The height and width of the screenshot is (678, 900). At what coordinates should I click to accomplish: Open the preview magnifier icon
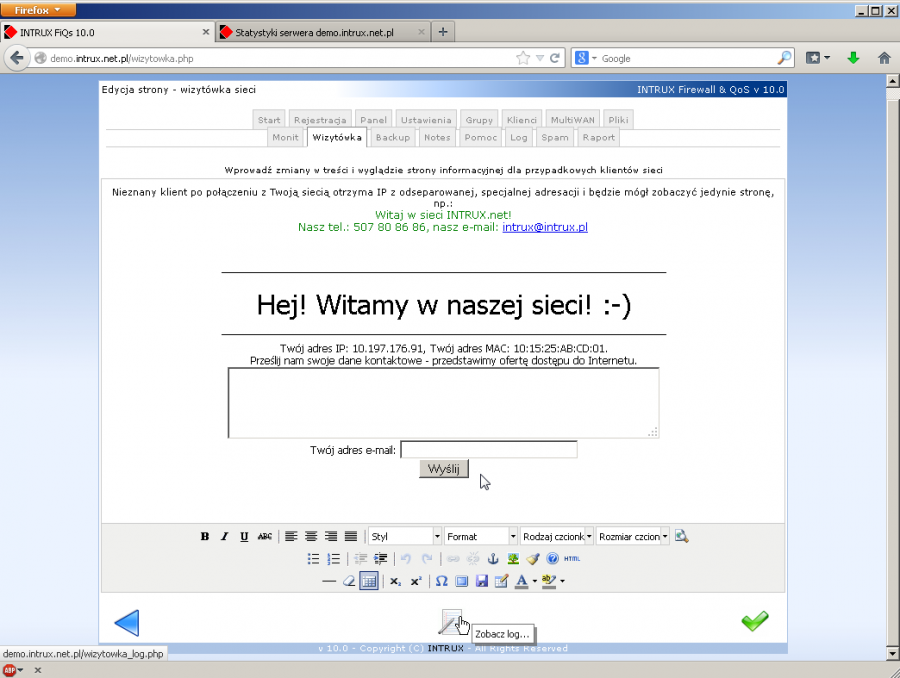(681, 536)
